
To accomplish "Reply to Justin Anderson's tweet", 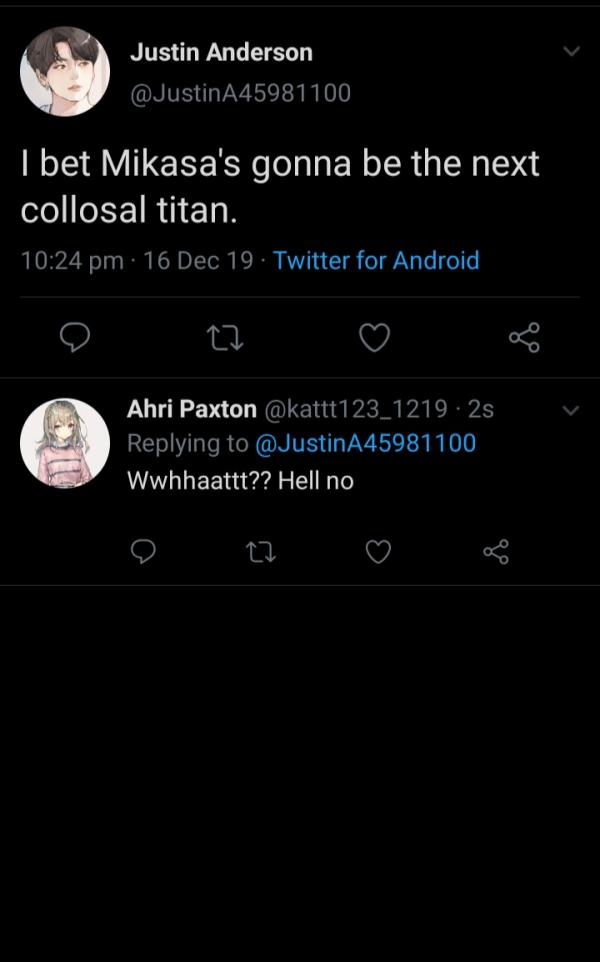I will click(75, 337).
